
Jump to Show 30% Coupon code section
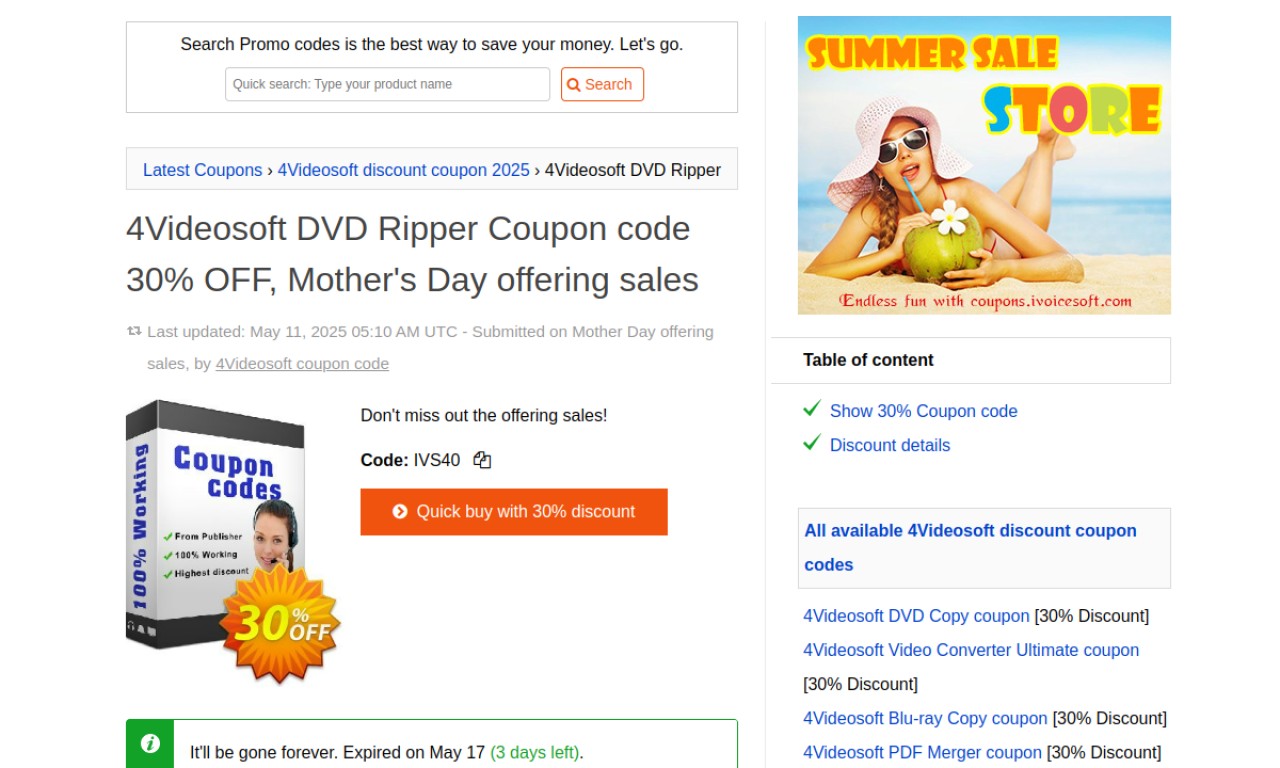click(x=923, y=411)
